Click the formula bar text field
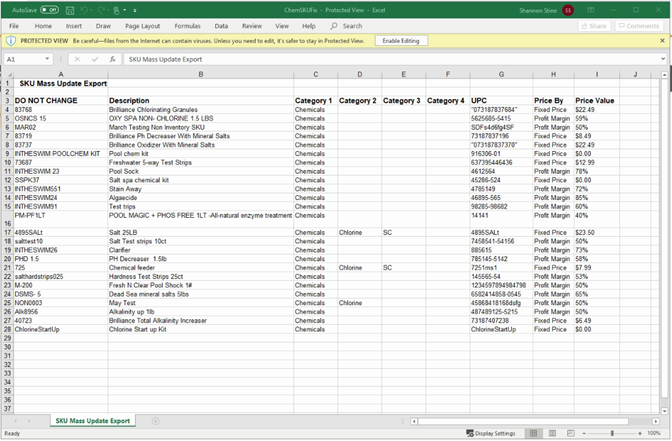The width and height of the screenshot is (672, 441). click(391, 59)
